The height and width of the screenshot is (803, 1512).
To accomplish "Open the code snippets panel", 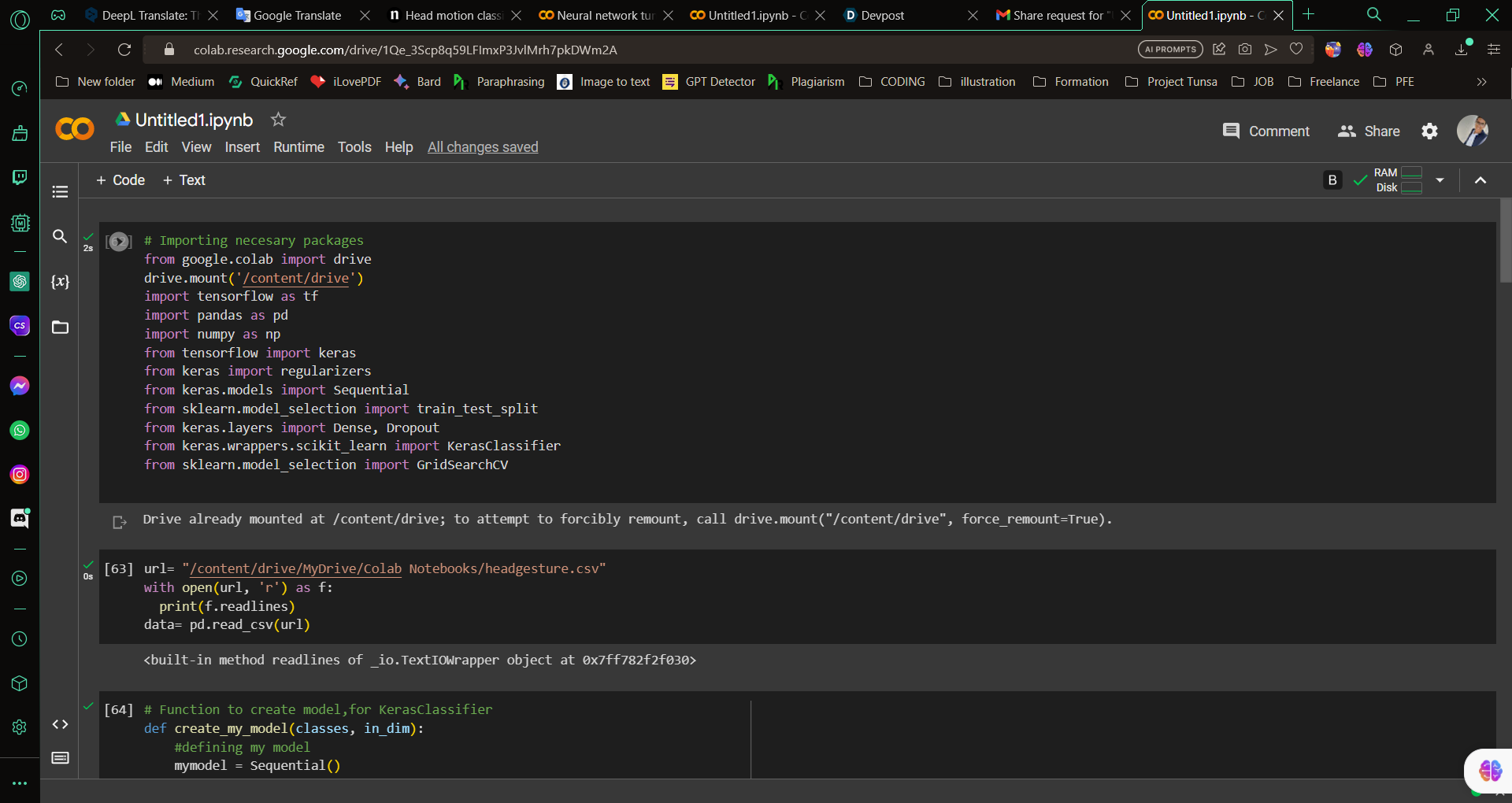I will click(x=60, y=724).
